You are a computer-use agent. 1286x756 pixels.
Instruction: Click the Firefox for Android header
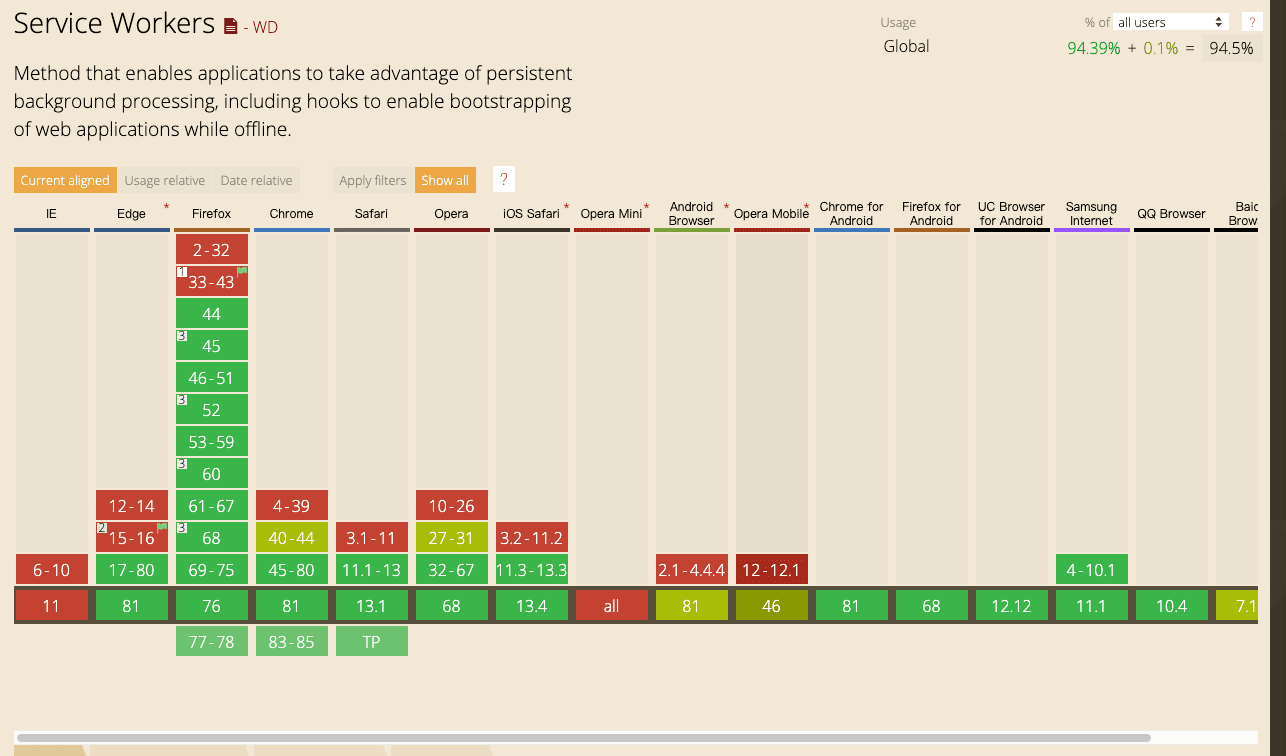[932, 214]
